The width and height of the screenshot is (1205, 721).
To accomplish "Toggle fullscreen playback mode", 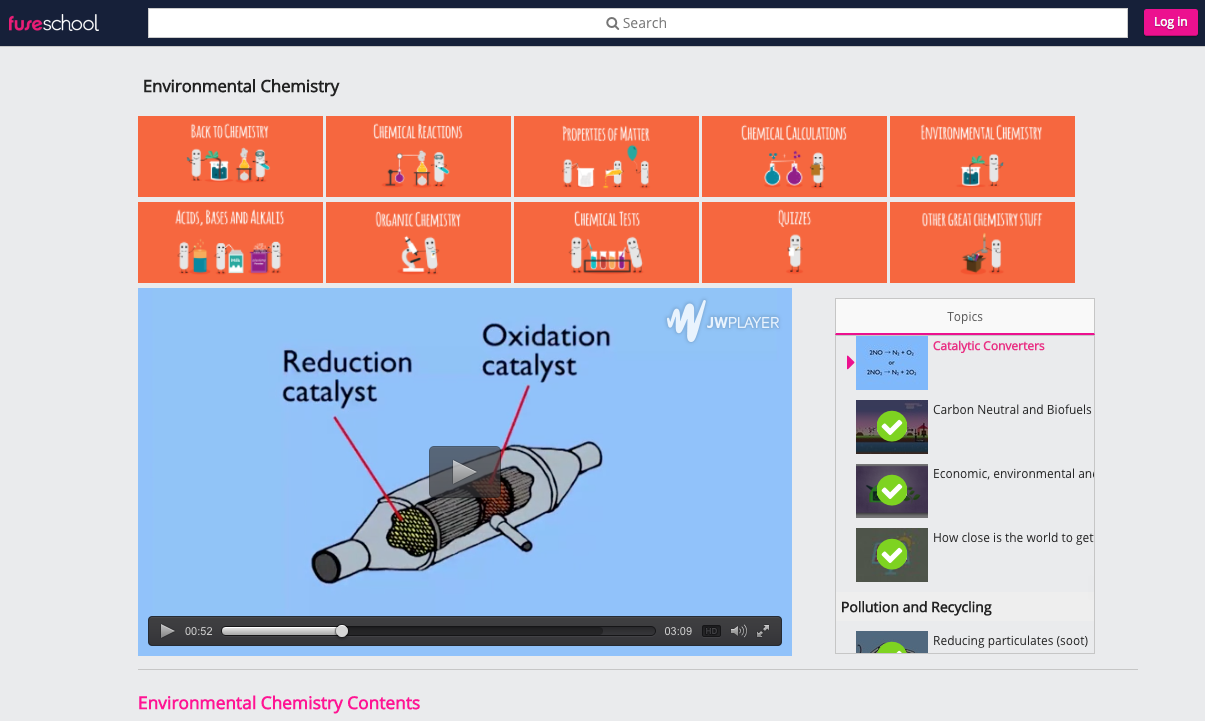I will tap(763, 630).
